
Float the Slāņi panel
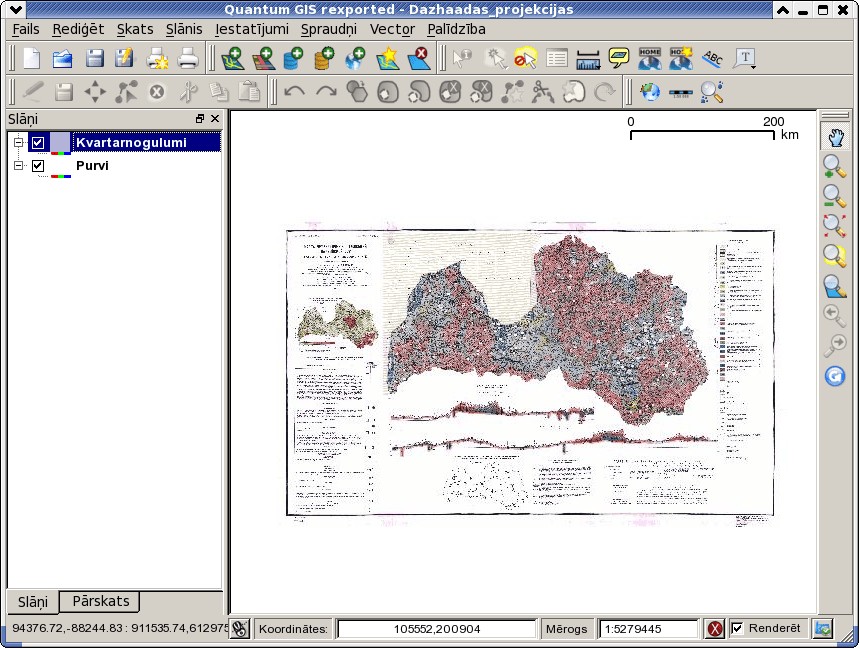coord(200,119)
